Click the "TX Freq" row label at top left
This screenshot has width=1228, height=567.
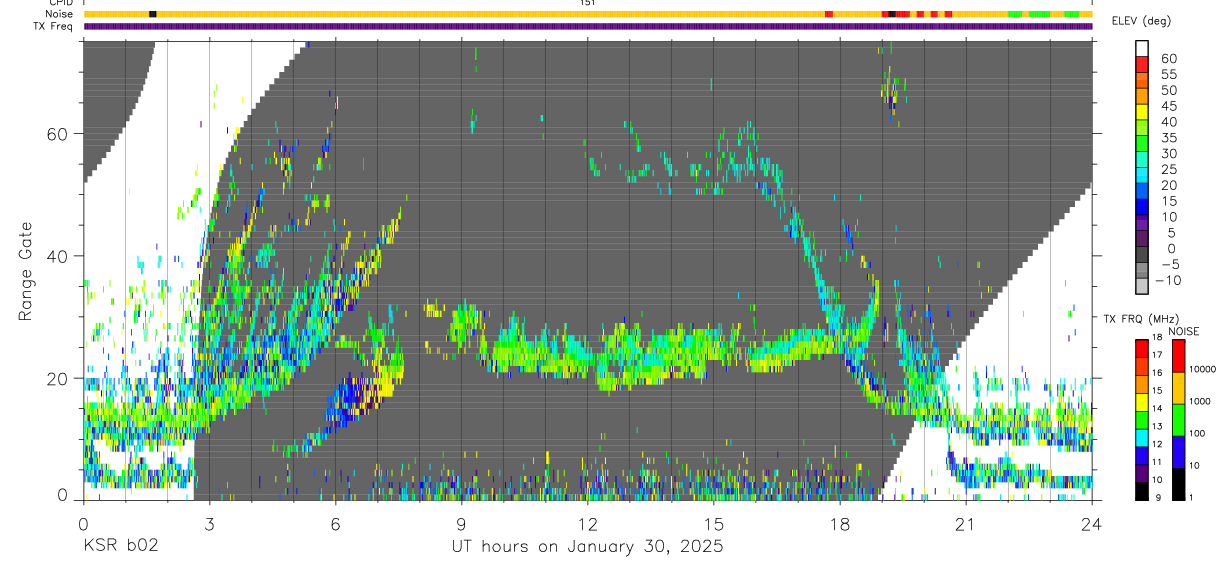[53, 26]
